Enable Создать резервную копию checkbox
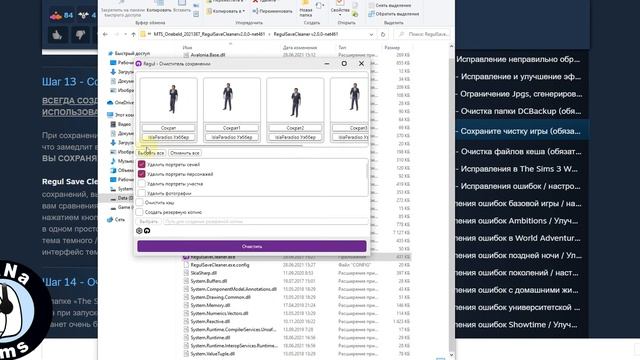Screen dimensions: 640x360 140,212
